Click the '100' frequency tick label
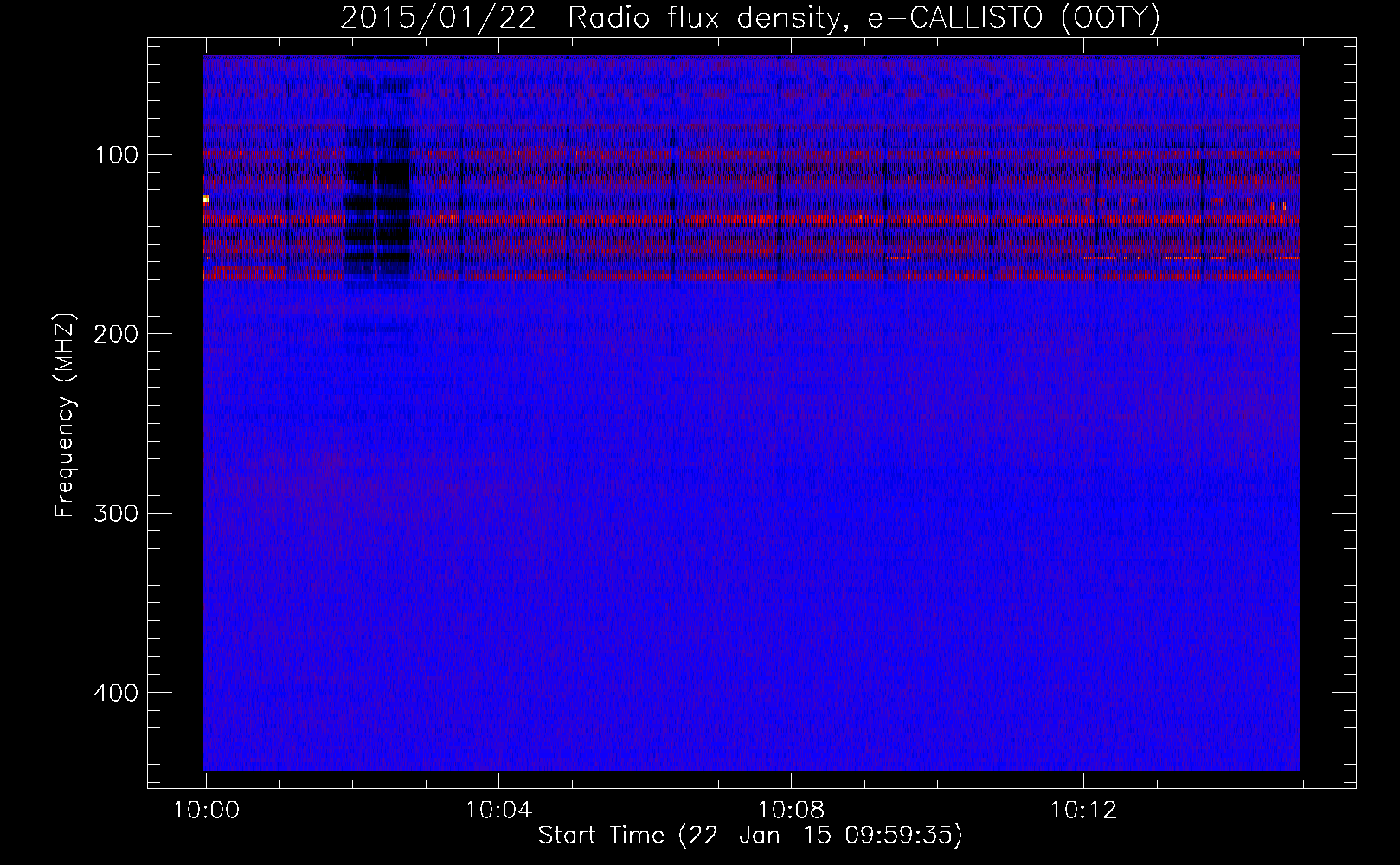This screenshot has width=1400, height=865. point(116,156)
